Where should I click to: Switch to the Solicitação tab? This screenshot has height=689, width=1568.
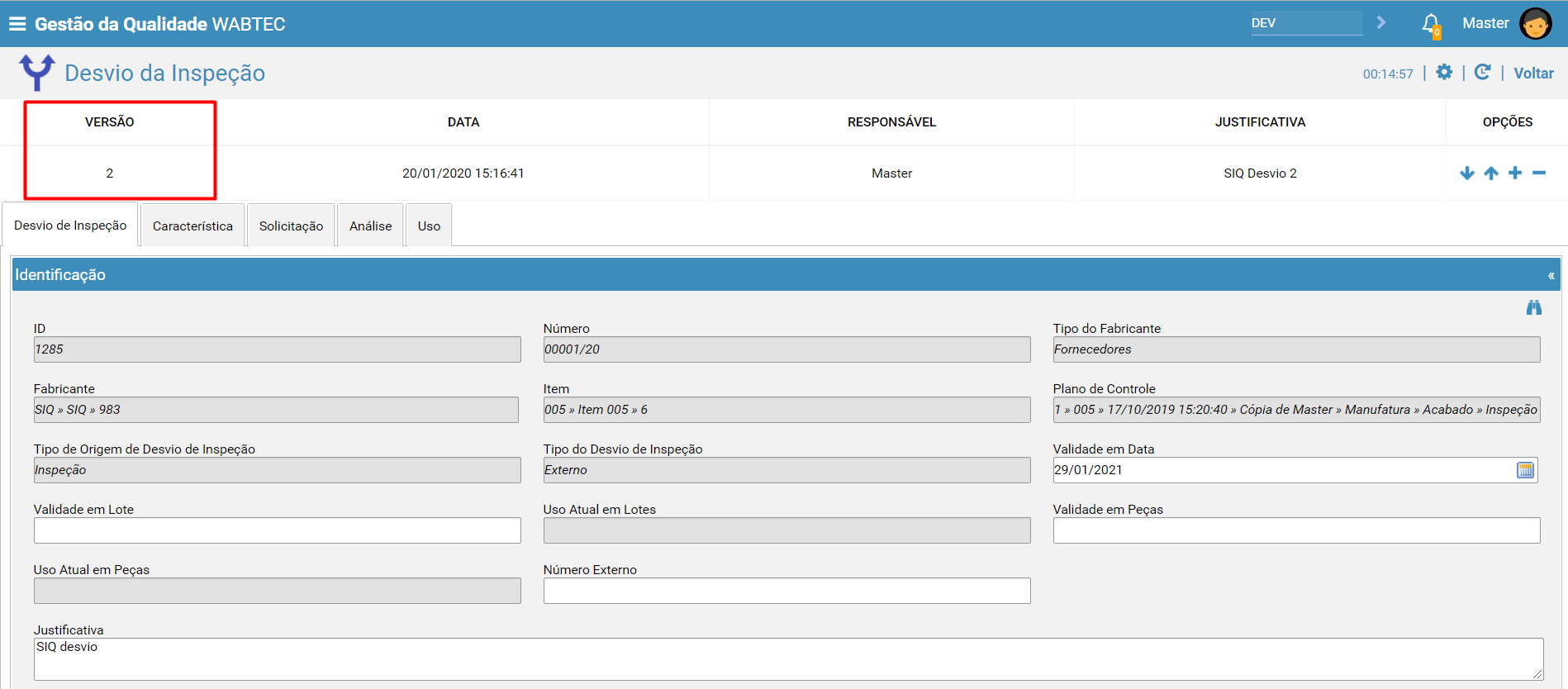tap(291, 226)
